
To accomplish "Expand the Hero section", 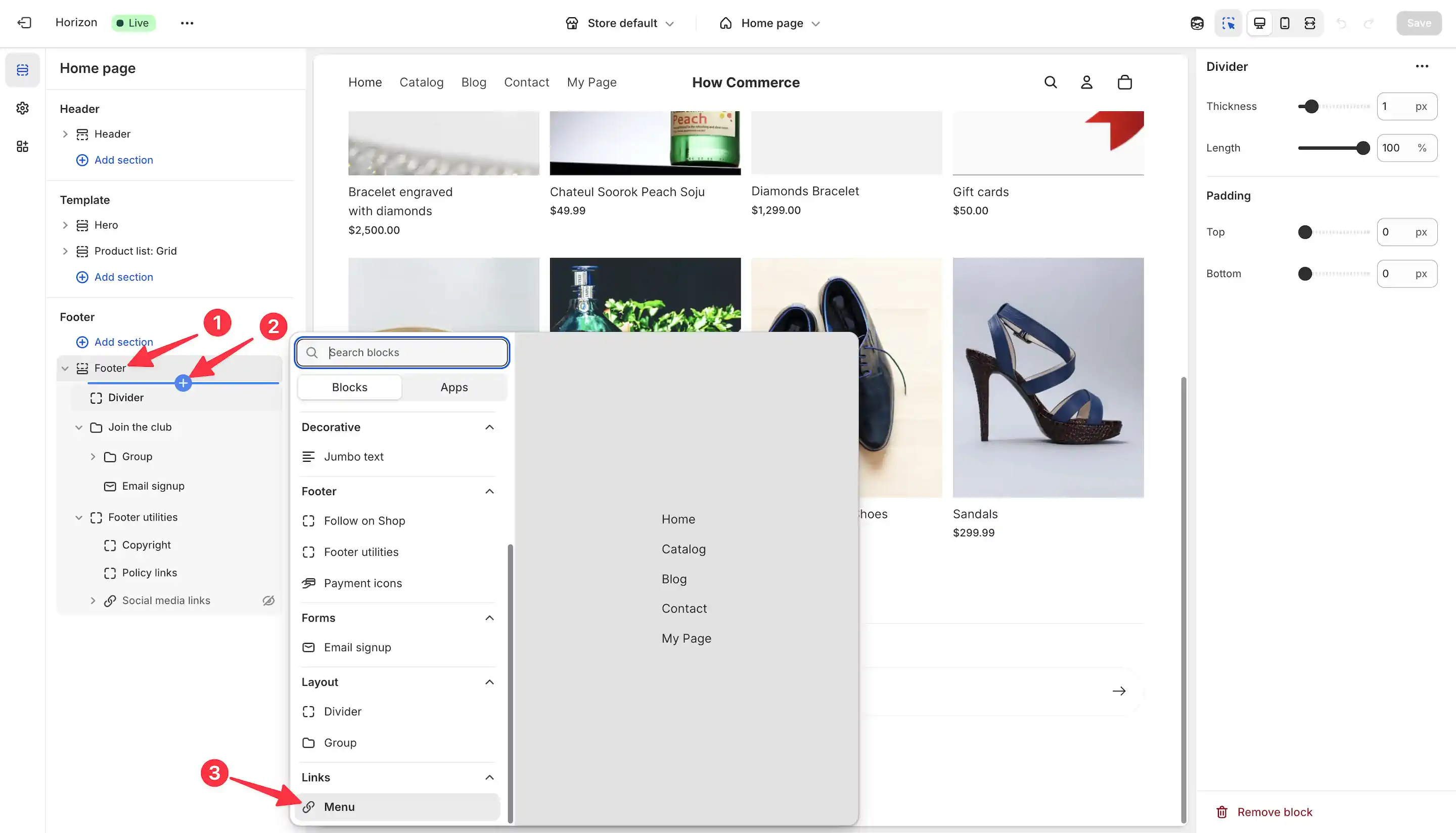I will [x=65, y=225].
